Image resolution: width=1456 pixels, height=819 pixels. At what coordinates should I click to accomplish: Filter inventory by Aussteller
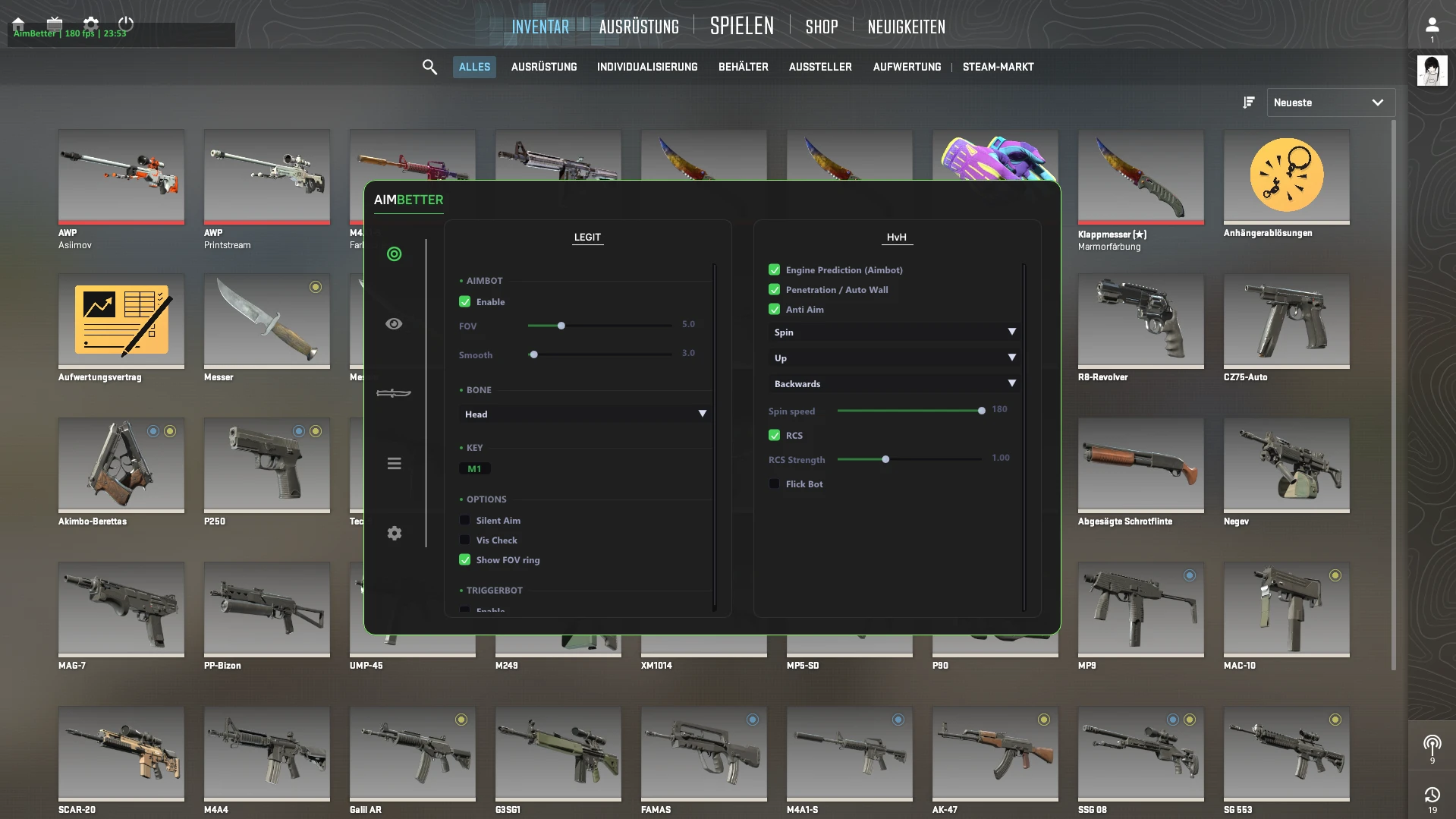[x=820, y=67]
